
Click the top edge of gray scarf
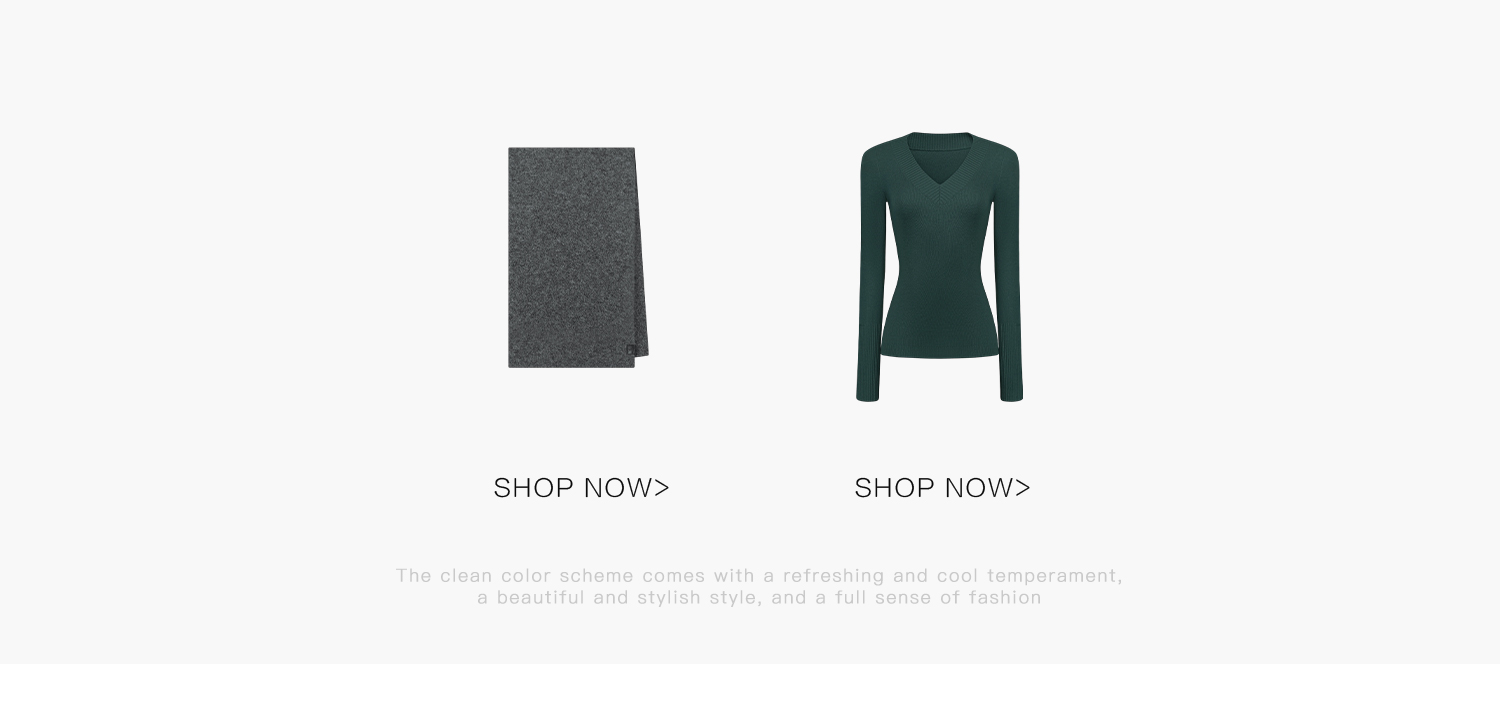click(571, 150)
